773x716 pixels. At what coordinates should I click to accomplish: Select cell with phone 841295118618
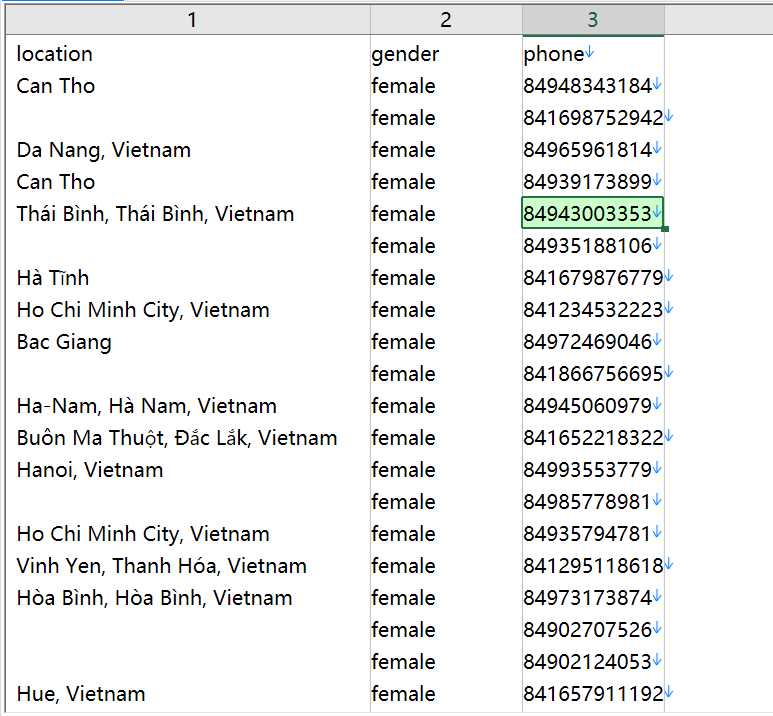point(593,566)
